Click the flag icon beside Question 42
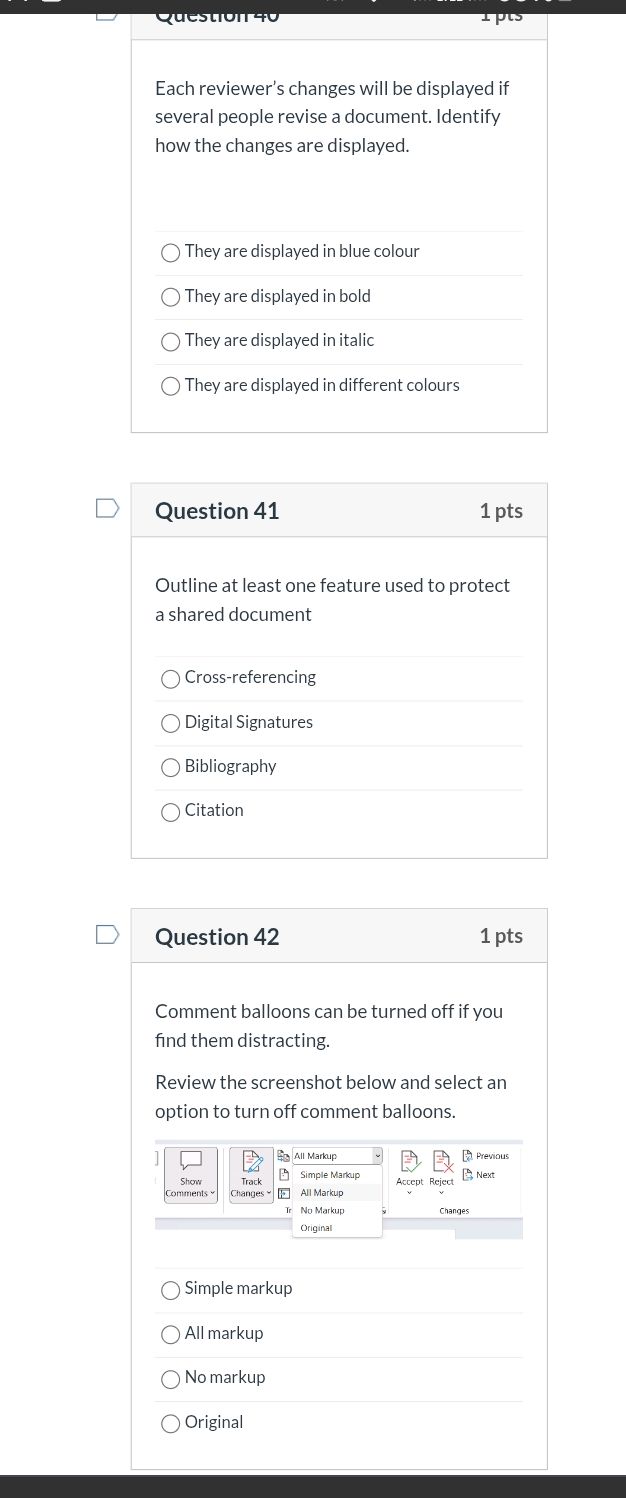Viewport: 626px width, 1498px height. (106, 933)
